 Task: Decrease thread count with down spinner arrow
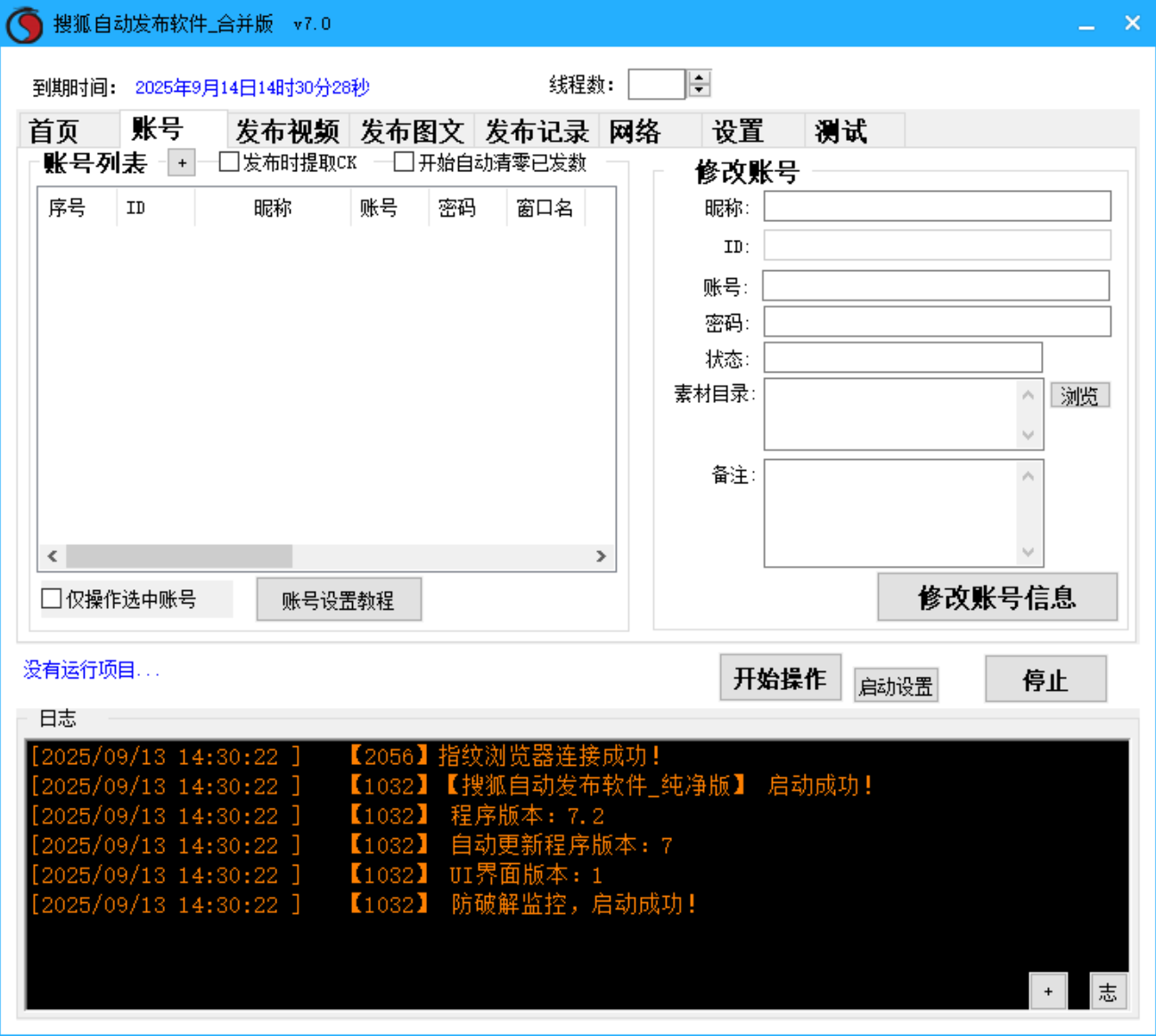tap(700, 90)
